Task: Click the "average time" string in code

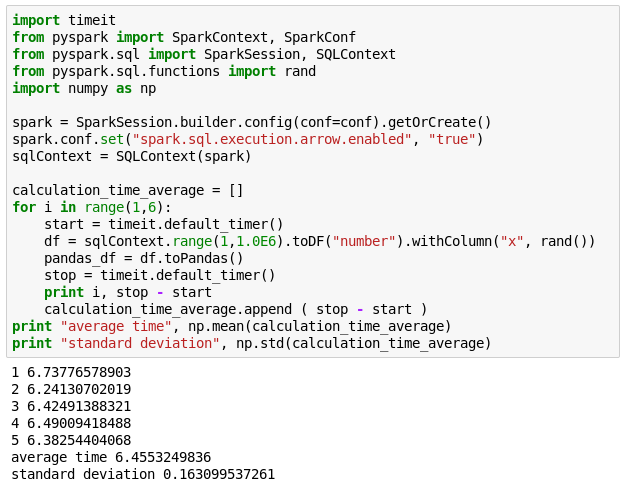Action: point(116,326)
